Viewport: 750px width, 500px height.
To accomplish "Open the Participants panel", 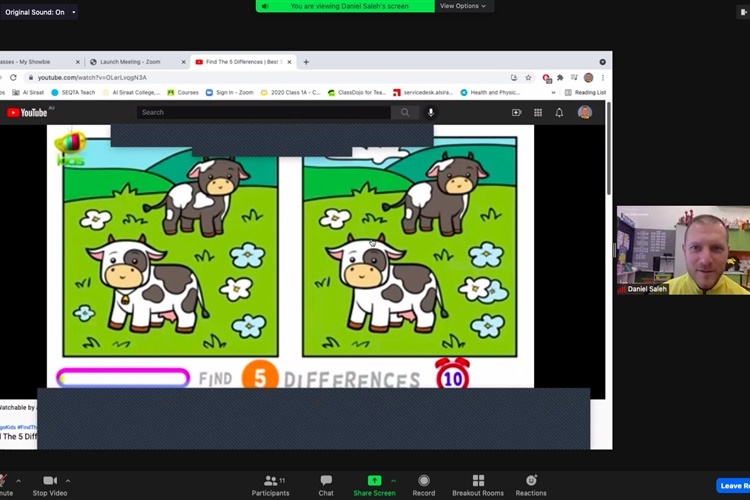I will 271,485.
